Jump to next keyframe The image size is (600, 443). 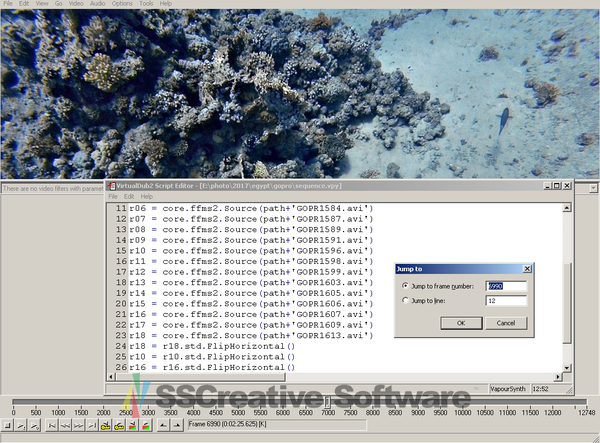[x=119, y=425]
